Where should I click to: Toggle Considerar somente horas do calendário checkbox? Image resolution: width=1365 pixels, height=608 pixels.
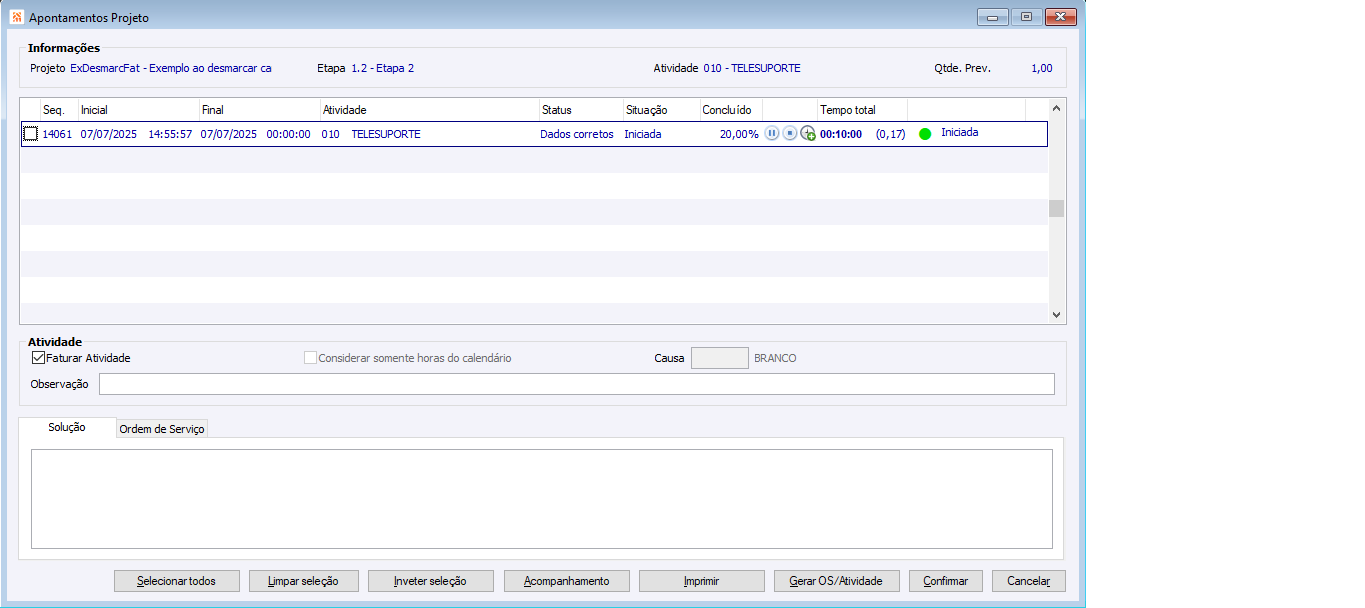point(310,358)
